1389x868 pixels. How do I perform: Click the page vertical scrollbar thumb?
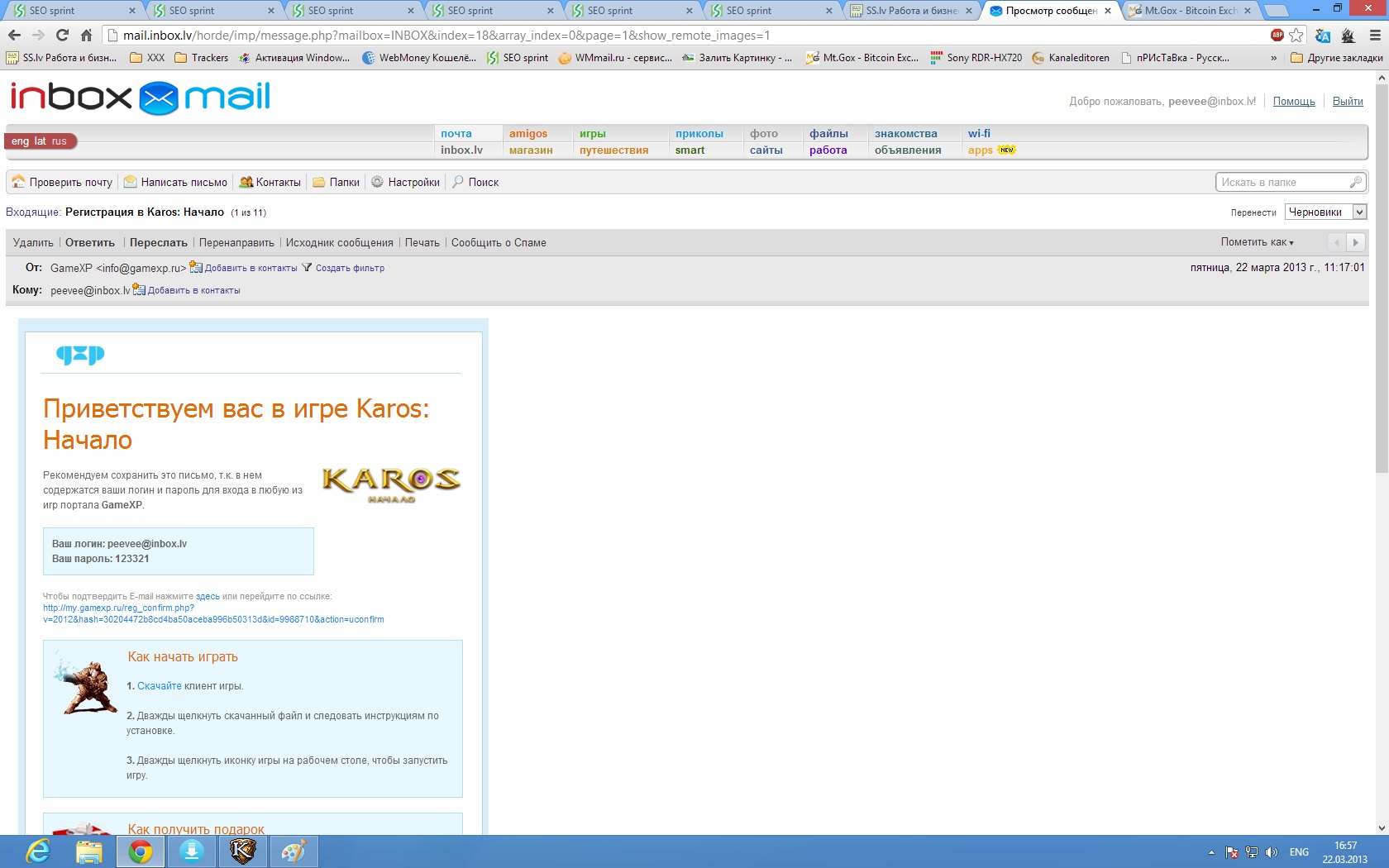1382,278
